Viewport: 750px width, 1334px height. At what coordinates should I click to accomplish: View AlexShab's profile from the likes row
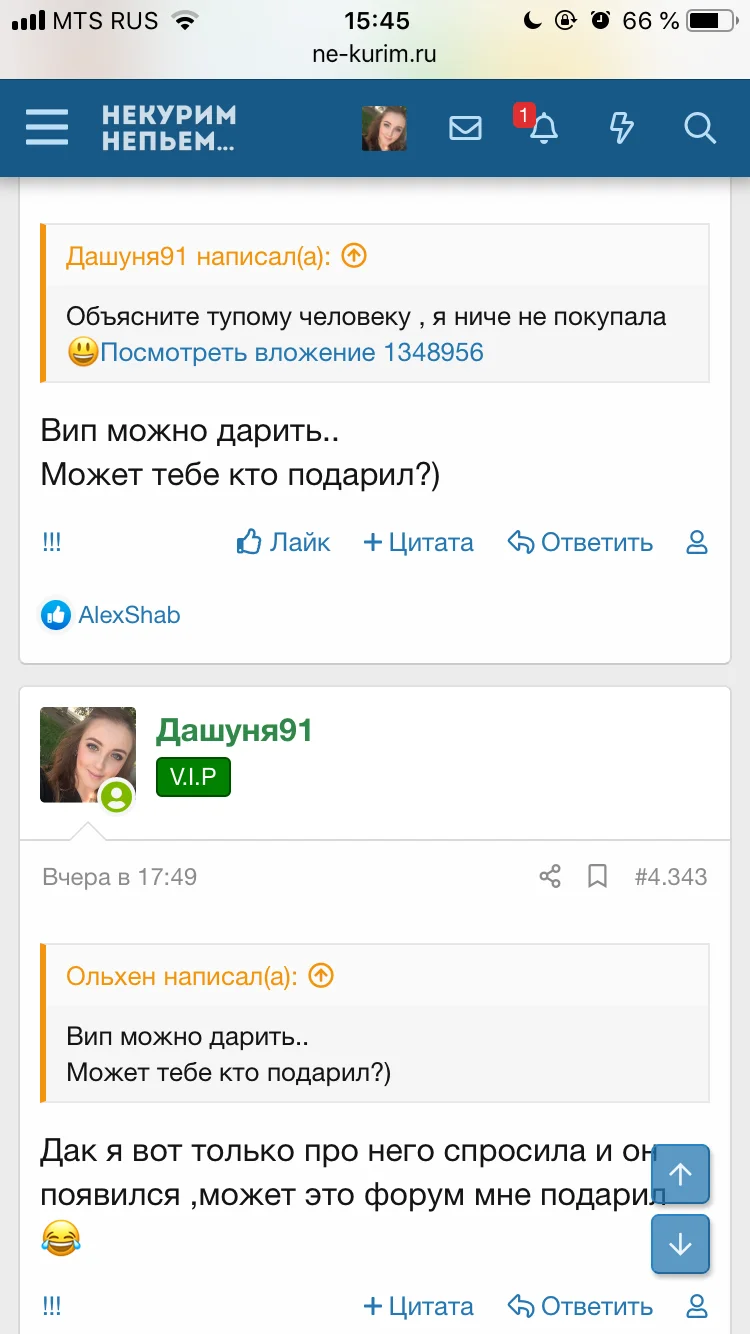[129, 615]
